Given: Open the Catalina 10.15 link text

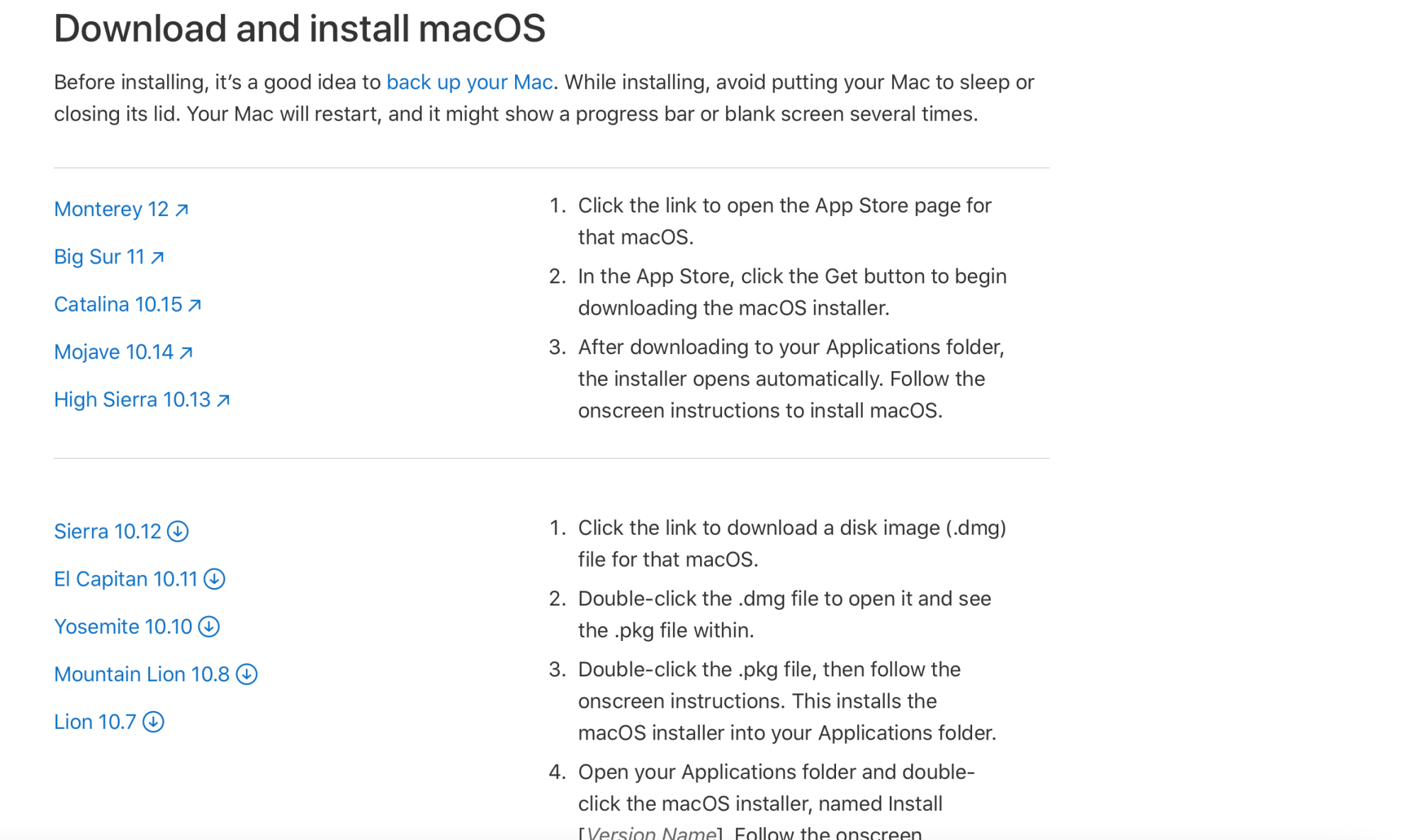Looking at the screenshot, I should point(118,304).
